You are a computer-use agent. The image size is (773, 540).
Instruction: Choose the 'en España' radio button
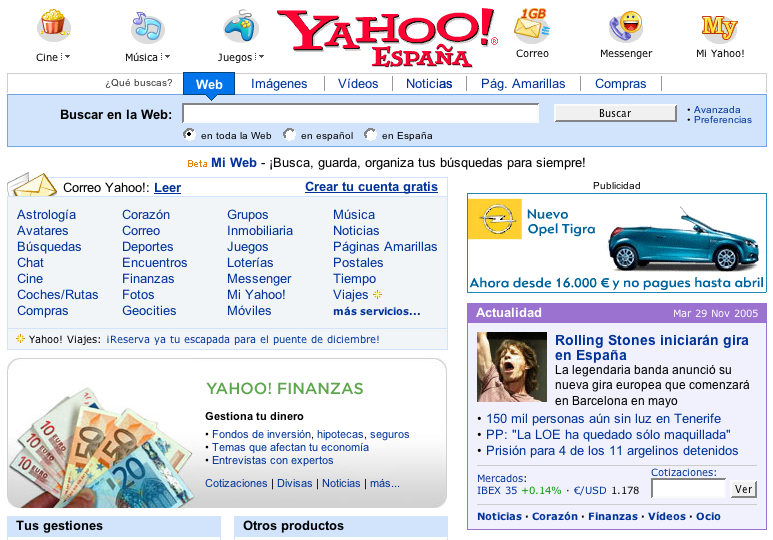[370, 134]
